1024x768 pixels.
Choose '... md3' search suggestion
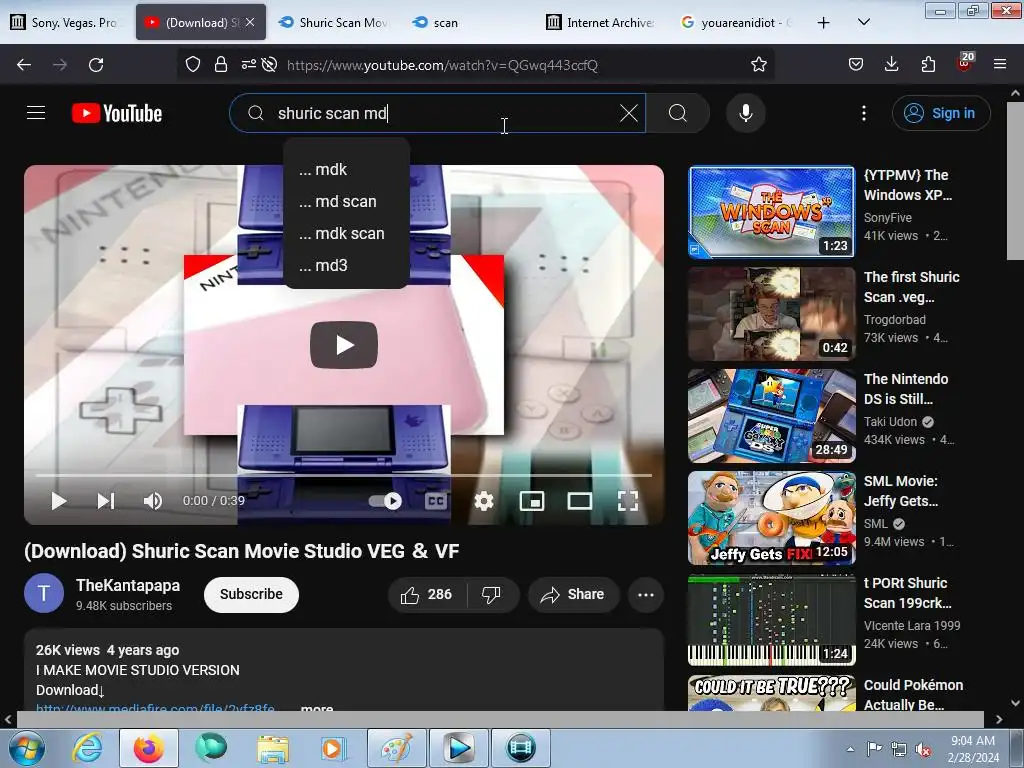(347, 265)
